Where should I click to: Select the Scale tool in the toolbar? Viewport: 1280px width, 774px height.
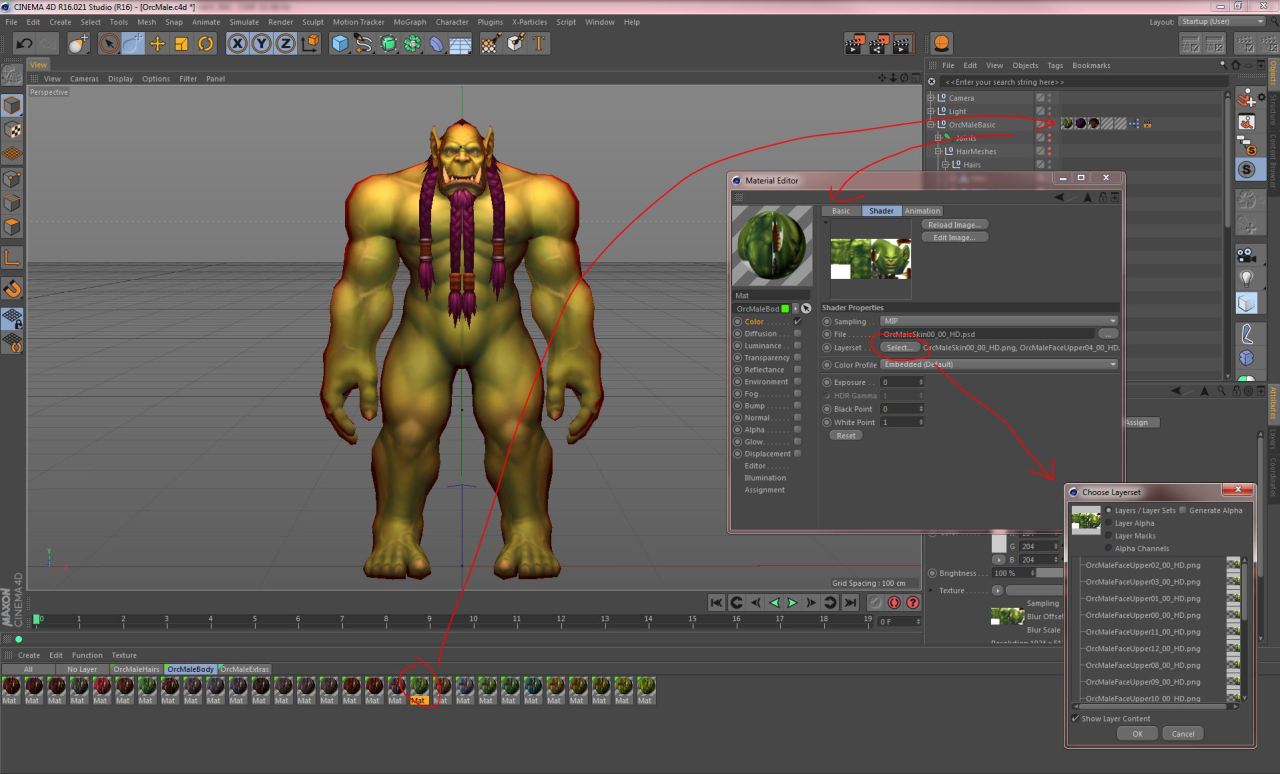(181, 43)
